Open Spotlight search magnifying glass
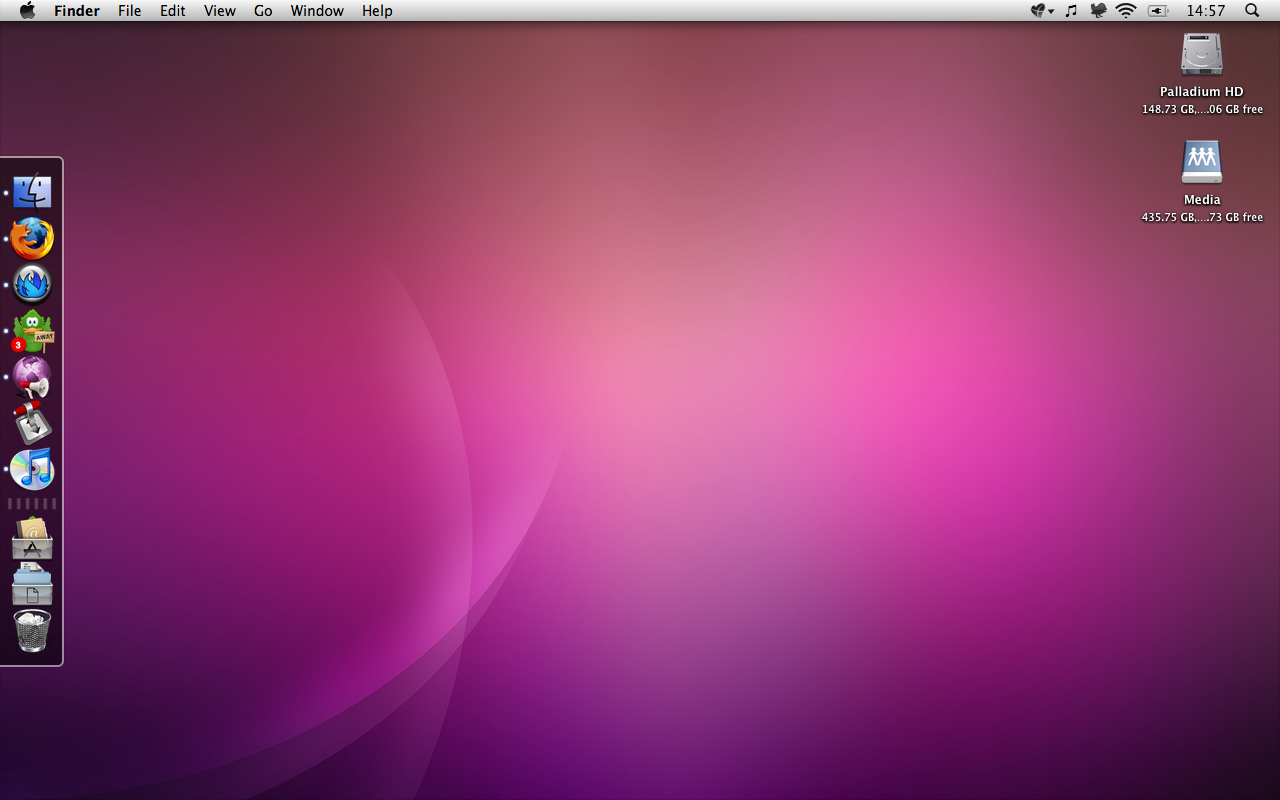 coord(1252,11)
